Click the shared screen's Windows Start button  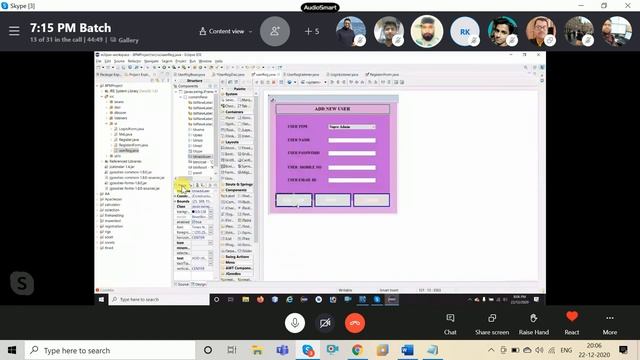tap(101, 299)
